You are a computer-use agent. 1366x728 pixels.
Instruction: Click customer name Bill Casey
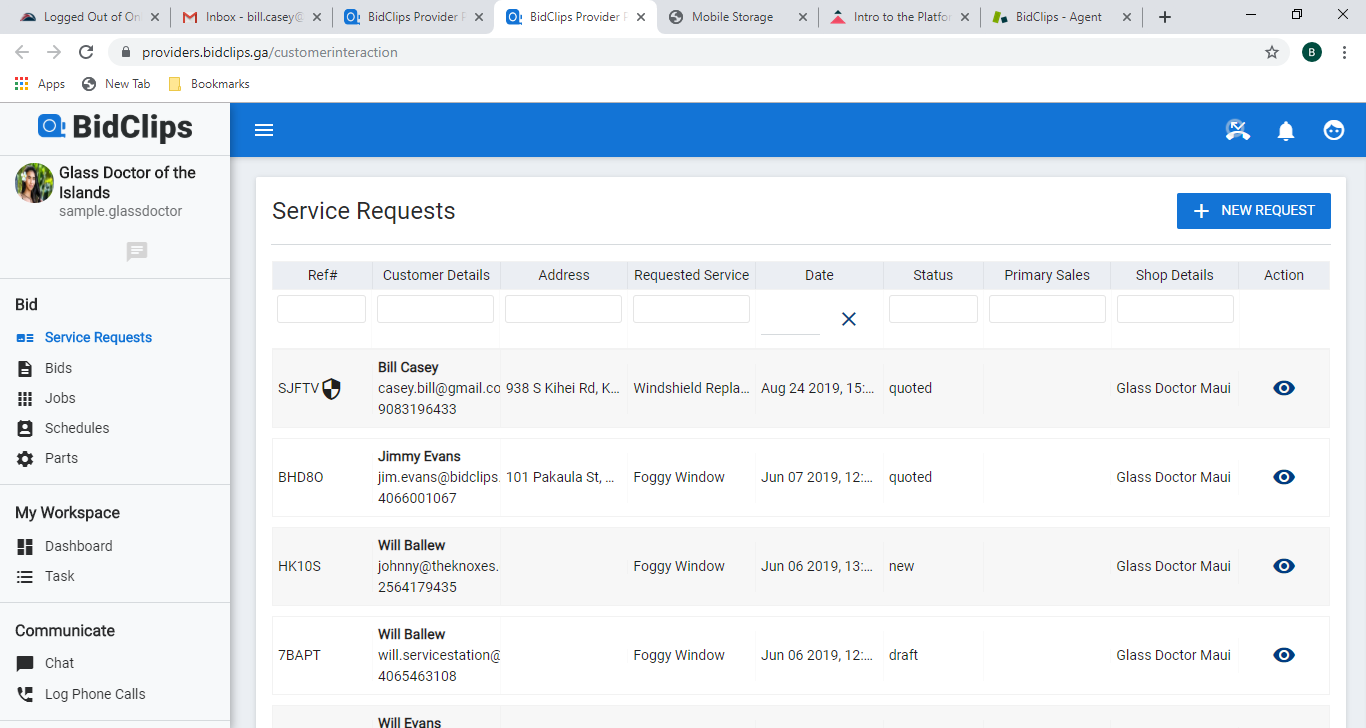(x=408, y=367)
